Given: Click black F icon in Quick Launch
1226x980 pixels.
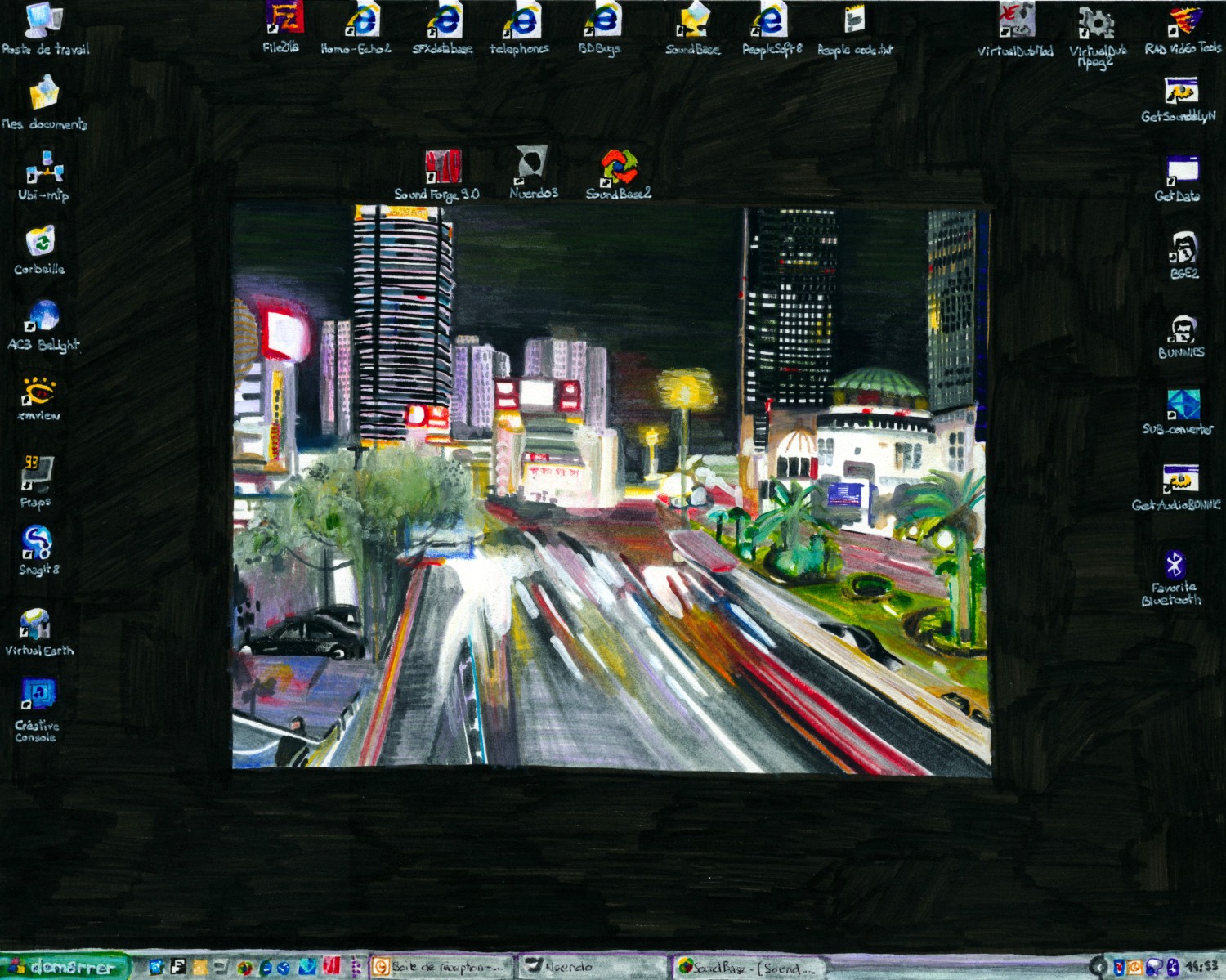Looking at the screenshot, I should click(177, 966).
